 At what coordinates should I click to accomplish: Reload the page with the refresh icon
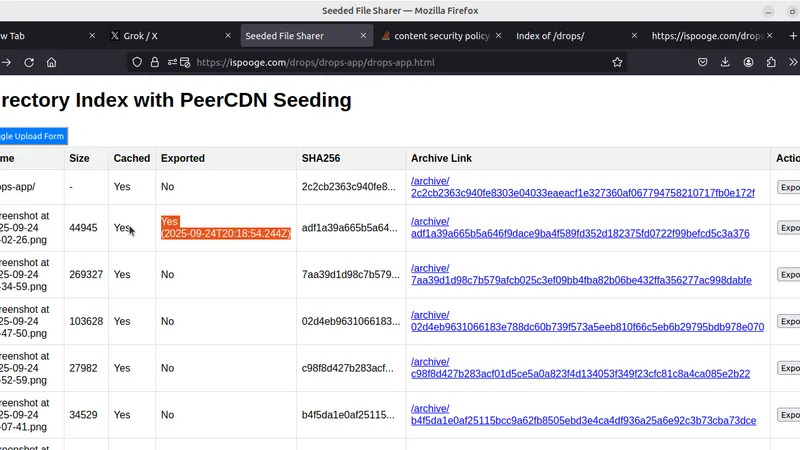(29, 62)
